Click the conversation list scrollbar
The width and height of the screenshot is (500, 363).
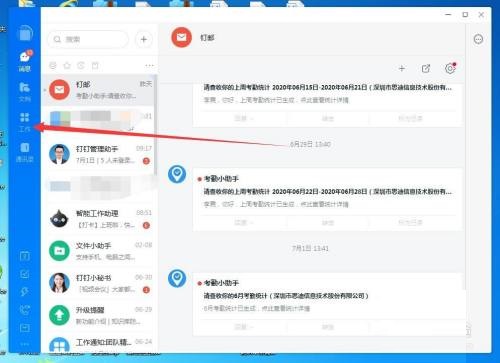coord(155,125)
